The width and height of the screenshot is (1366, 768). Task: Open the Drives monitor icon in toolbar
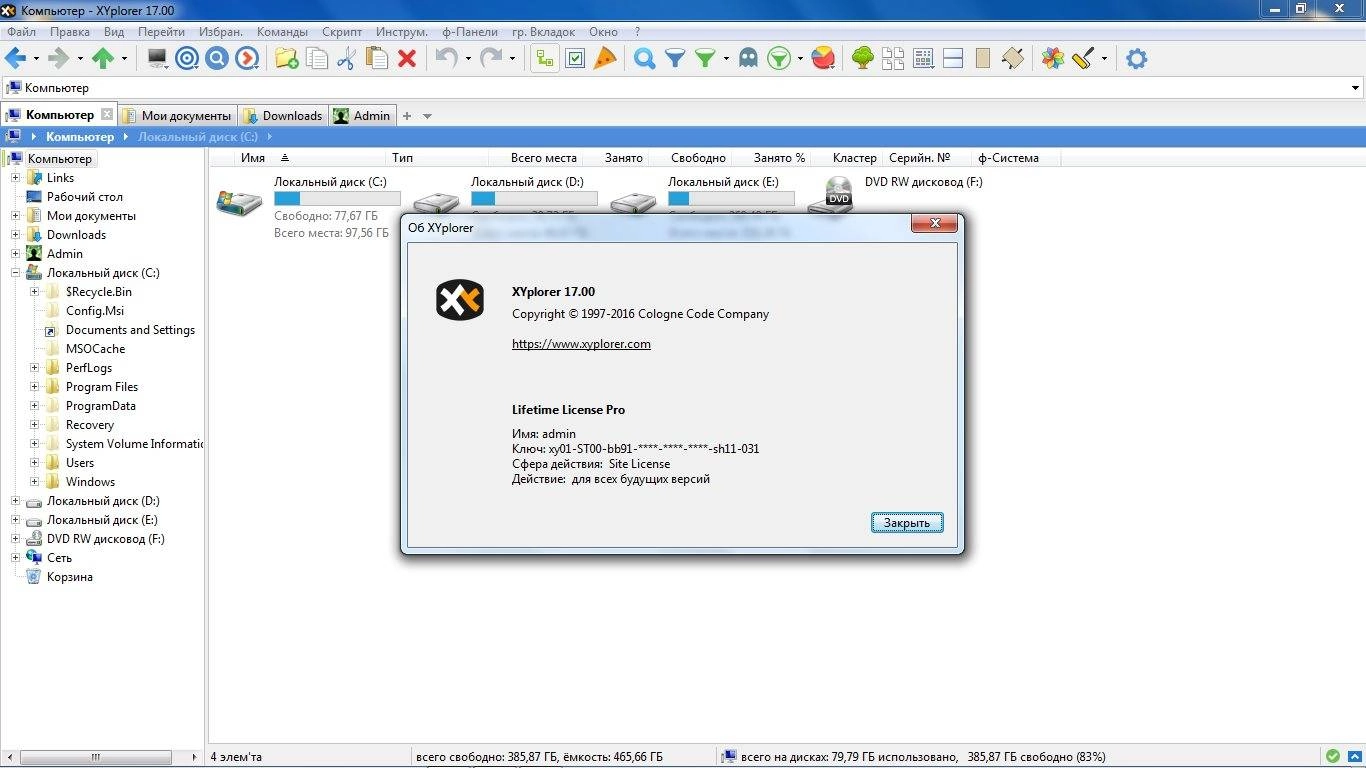click(157, 59)
